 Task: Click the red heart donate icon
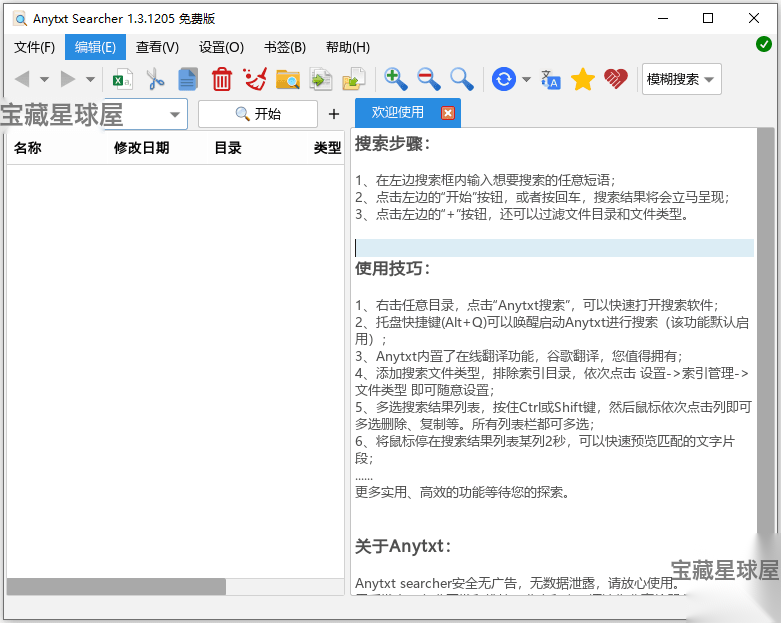[x=616, y=79]
